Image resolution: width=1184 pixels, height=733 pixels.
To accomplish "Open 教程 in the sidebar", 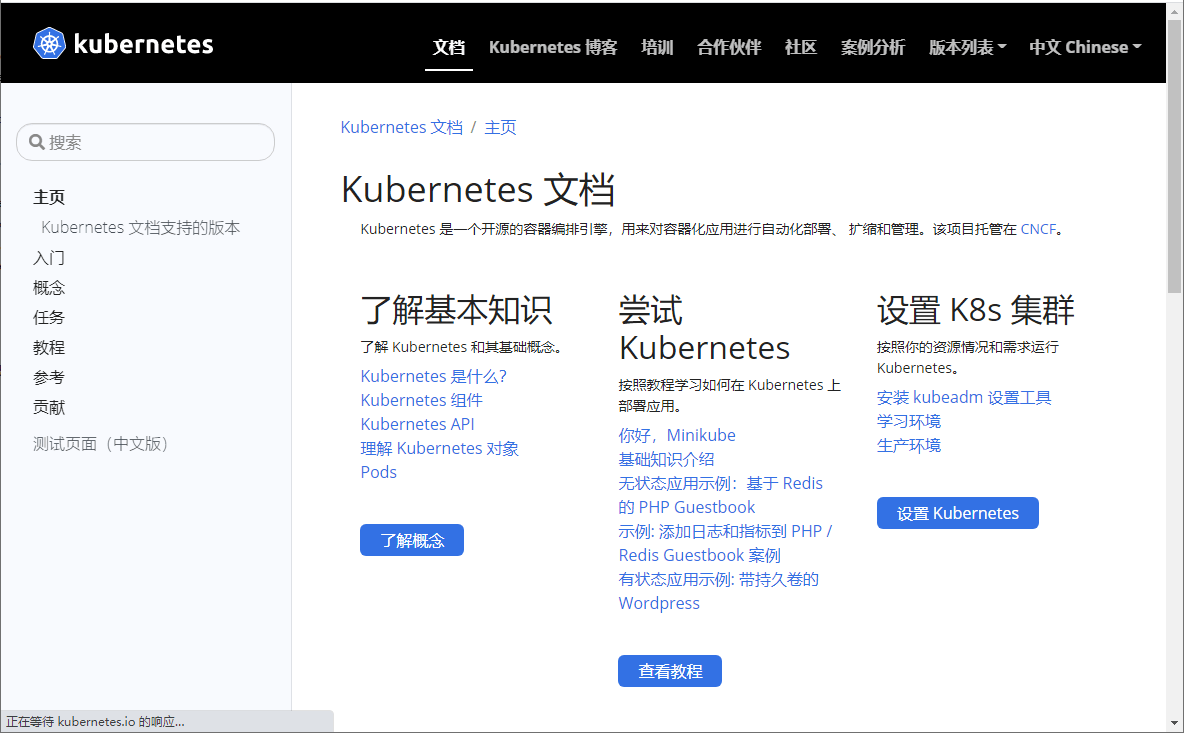I will point(49,347).
